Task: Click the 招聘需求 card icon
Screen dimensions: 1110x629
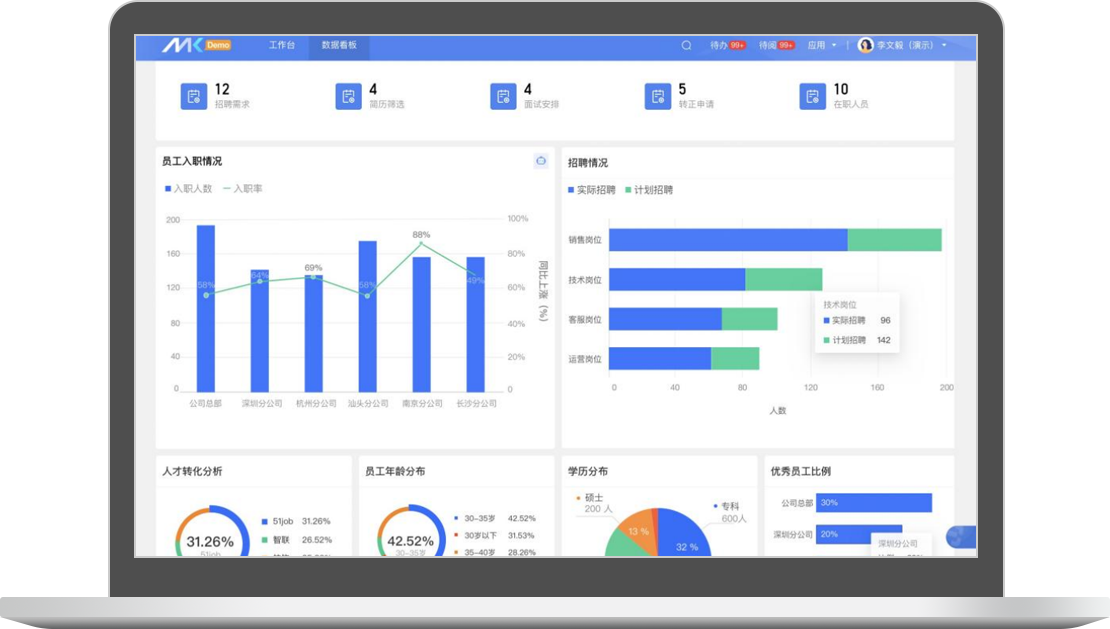Action: pos(193,97)
